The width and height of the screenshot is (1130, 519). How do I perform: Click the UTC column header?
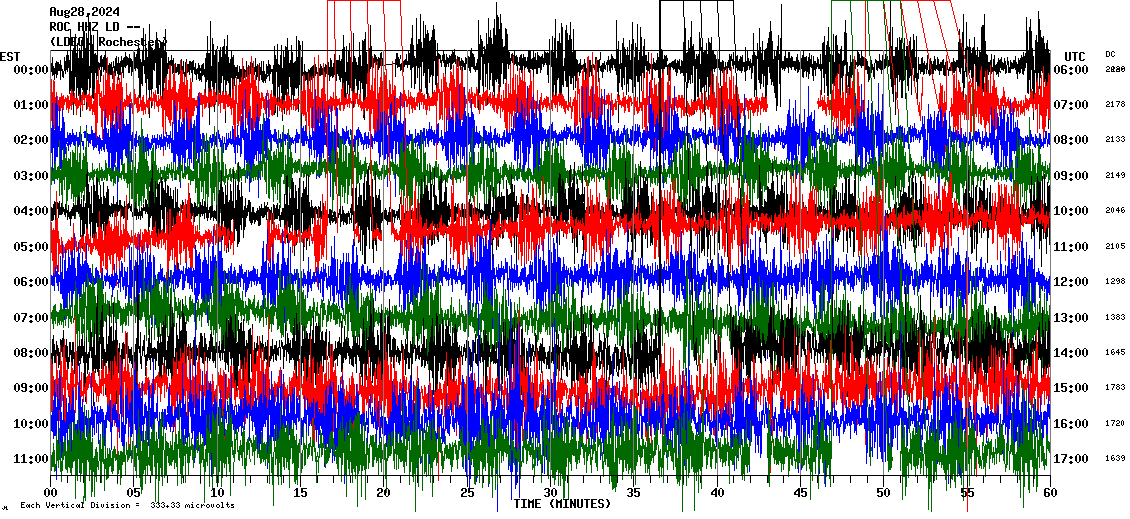[x=1074, y=56]
